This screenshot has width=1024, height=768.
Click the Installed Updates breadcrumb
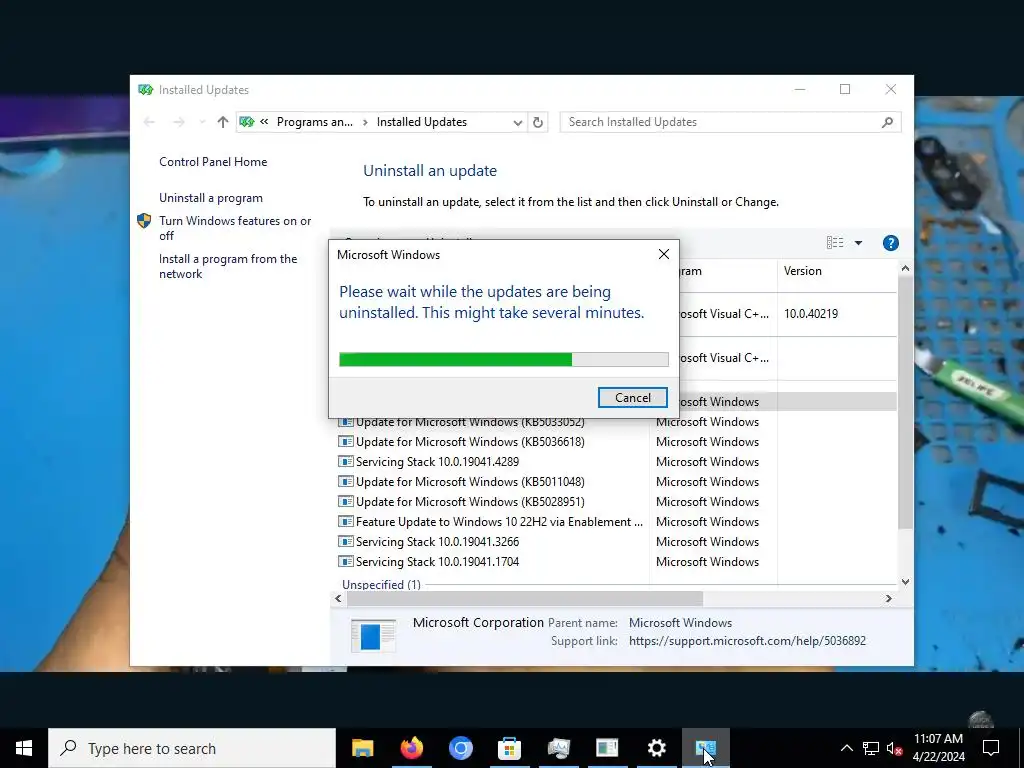422,122
